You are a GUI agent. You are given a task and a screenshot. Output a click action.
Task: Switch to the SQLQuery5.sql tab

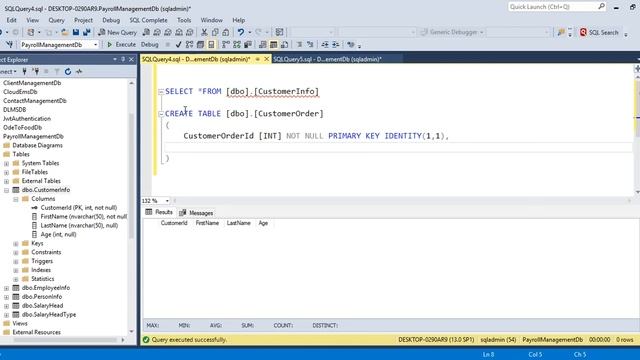point(327,59)
